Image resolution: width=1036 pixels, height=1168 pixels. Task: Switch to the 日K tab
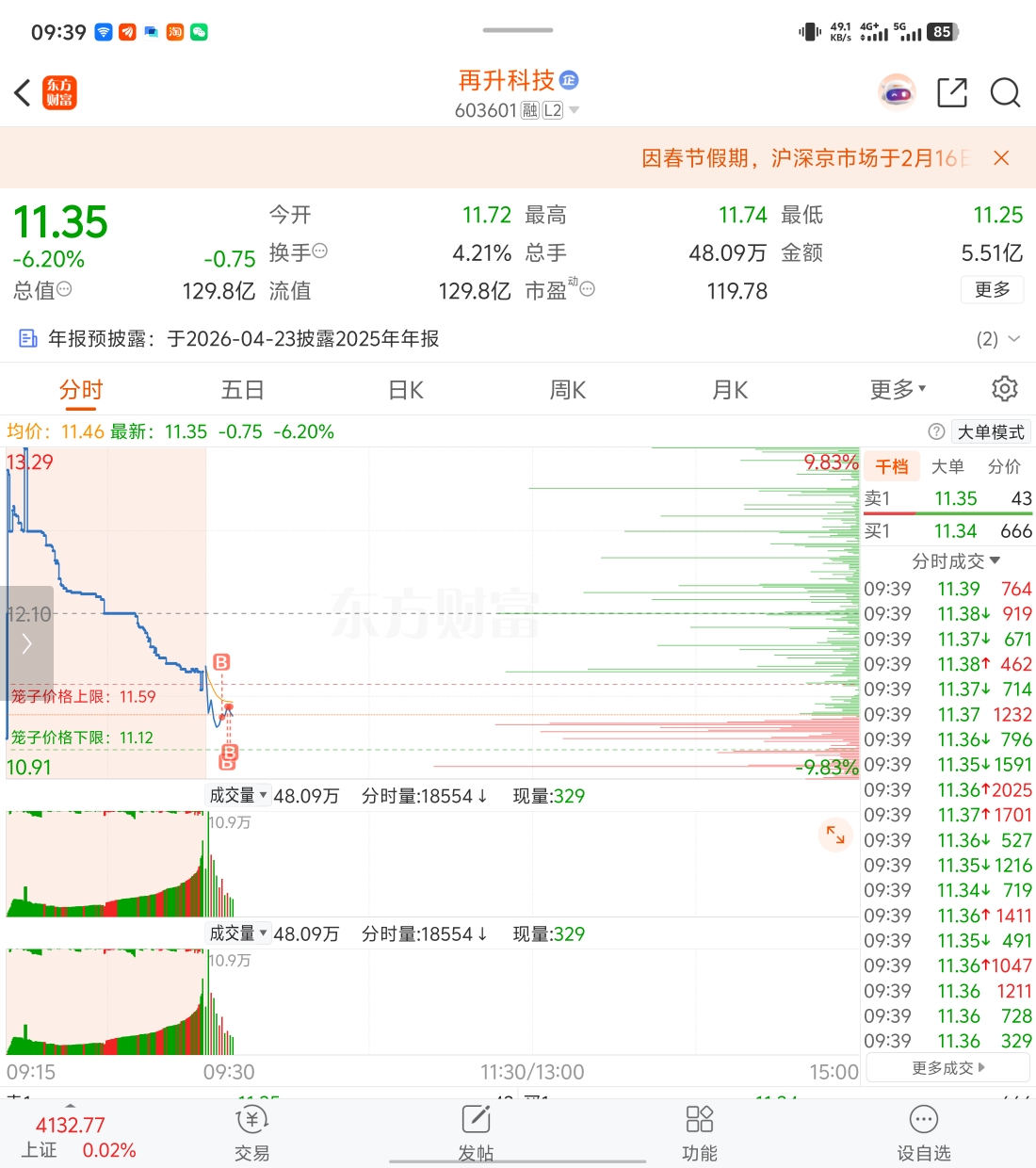406,390
